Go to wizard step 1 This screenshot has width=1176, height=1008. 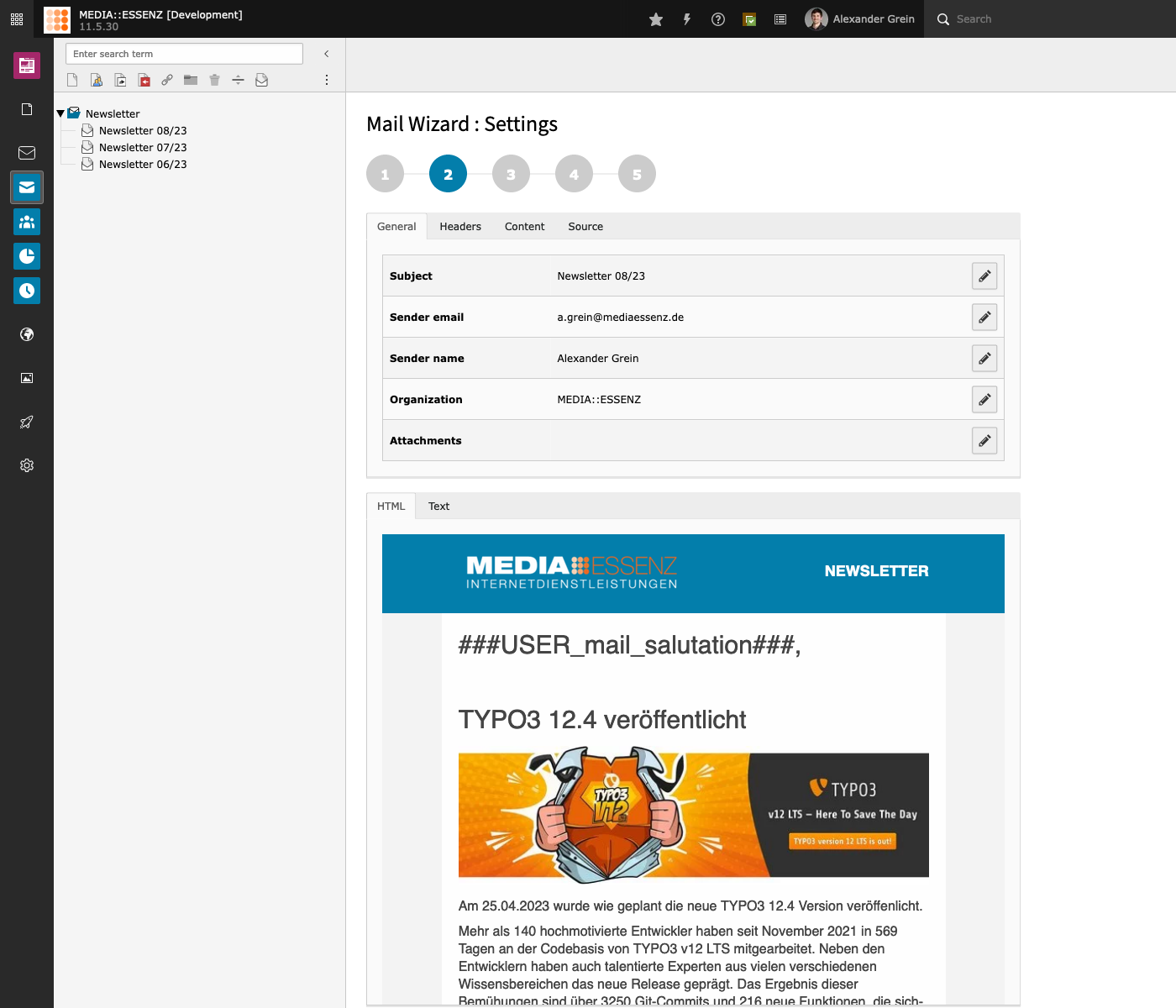(x=385, y=174)
